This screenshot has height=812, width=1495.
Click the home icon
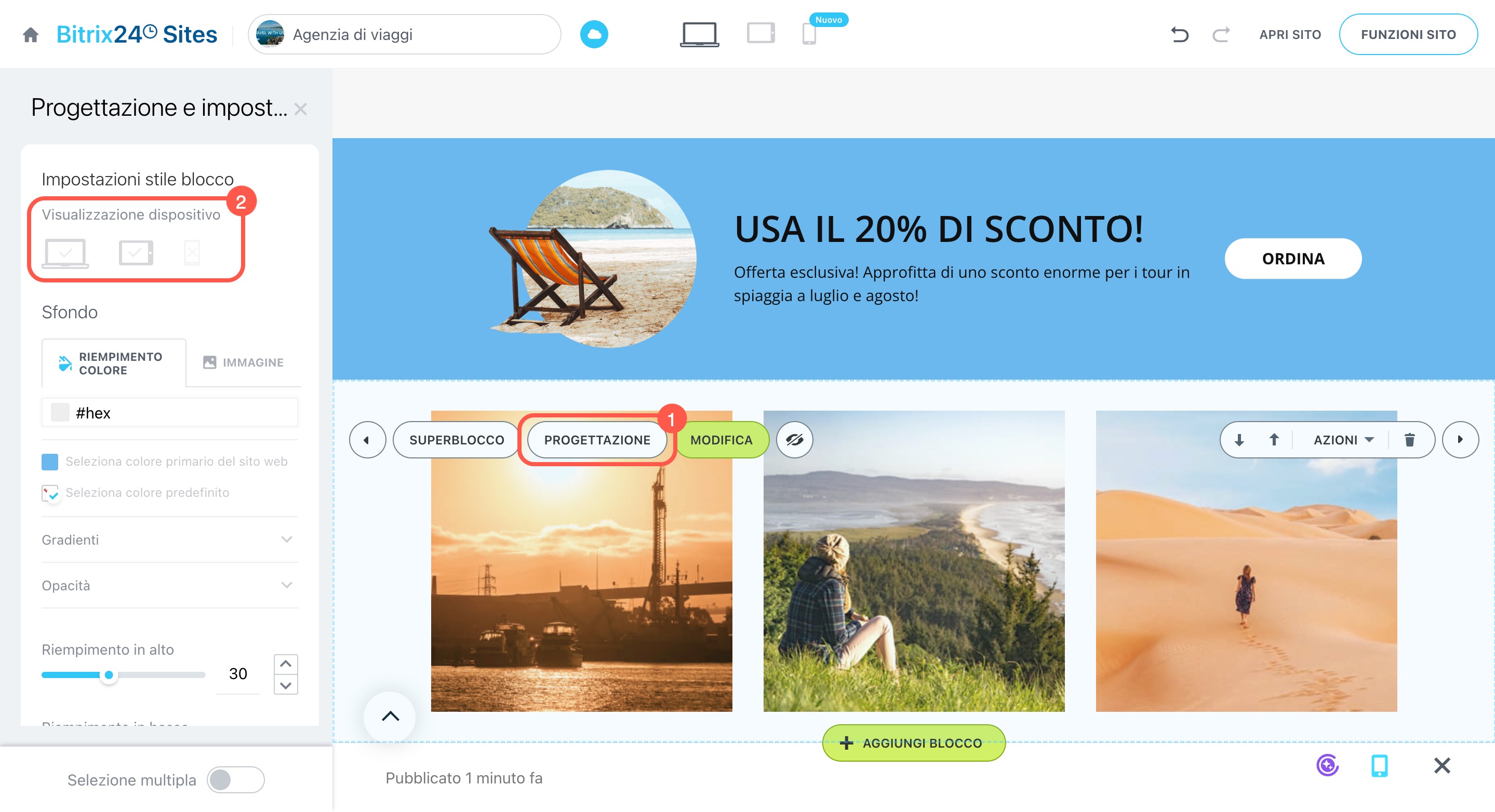[31, 35]
